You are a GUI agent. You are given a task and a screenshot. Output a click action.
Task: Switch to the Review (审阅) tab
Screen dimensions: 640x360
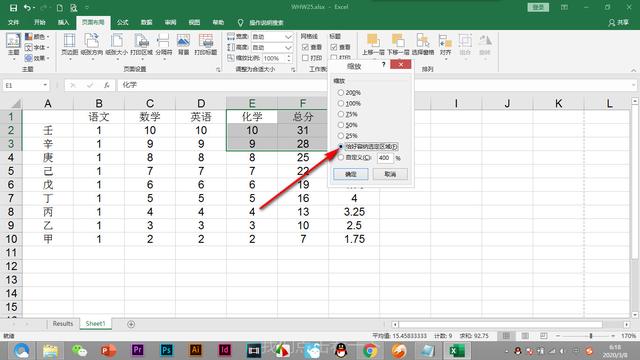(170, 22)
